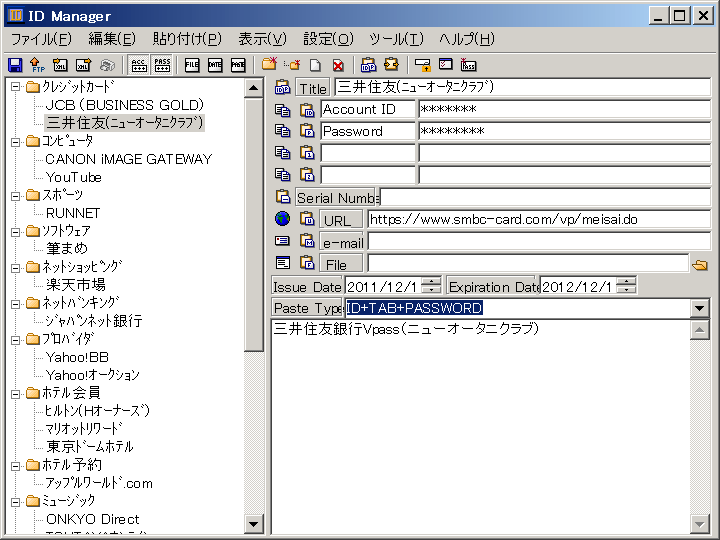Collapse the ネットバンキング folder

point(16,304)
